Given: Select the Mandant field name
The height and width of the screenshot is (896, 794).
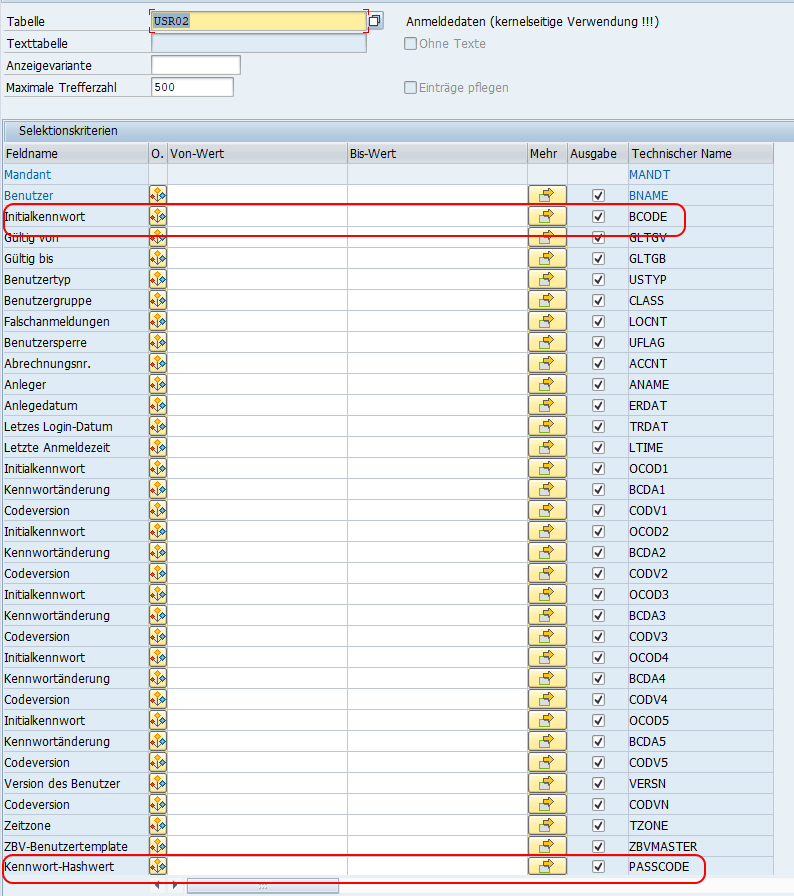Looking at the screenshot, I should (x=27, y=175).
